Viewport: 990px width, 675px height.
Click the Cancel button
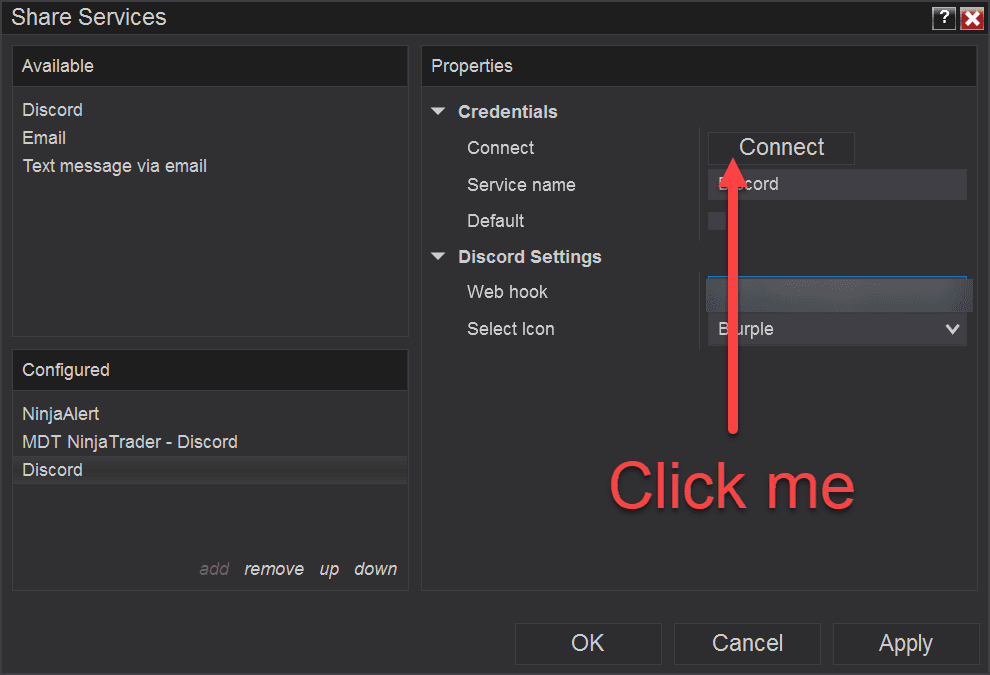pyautogui.click(x=747, y=643)
